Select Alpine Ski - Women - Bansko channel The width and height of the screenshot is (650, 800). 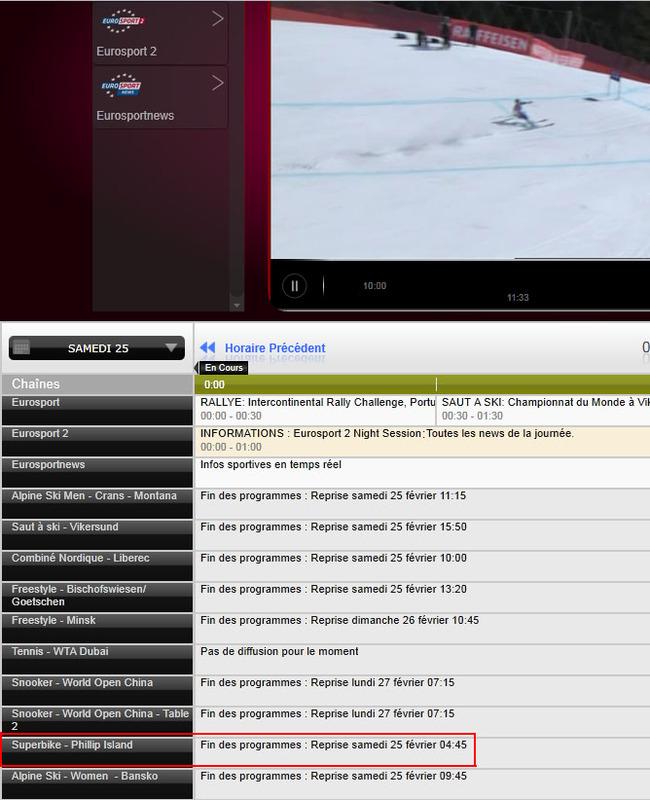coord(97,784)
